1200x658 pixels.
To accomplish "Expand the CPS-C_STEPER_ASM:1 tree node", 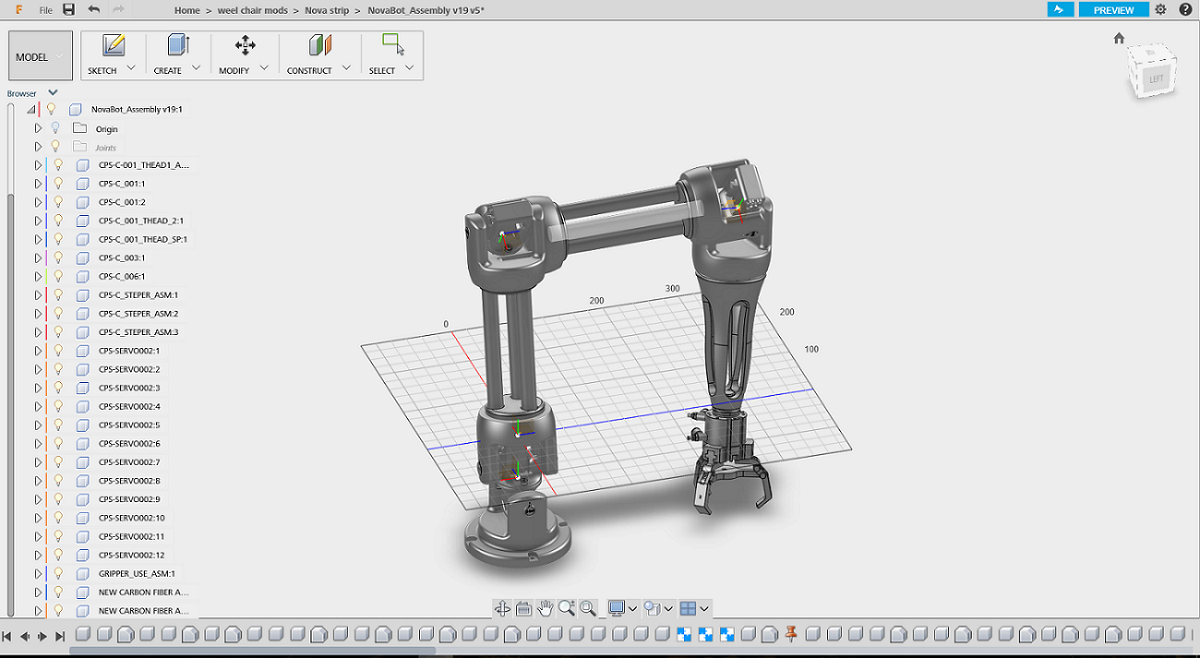I will (x=38, y=295).
